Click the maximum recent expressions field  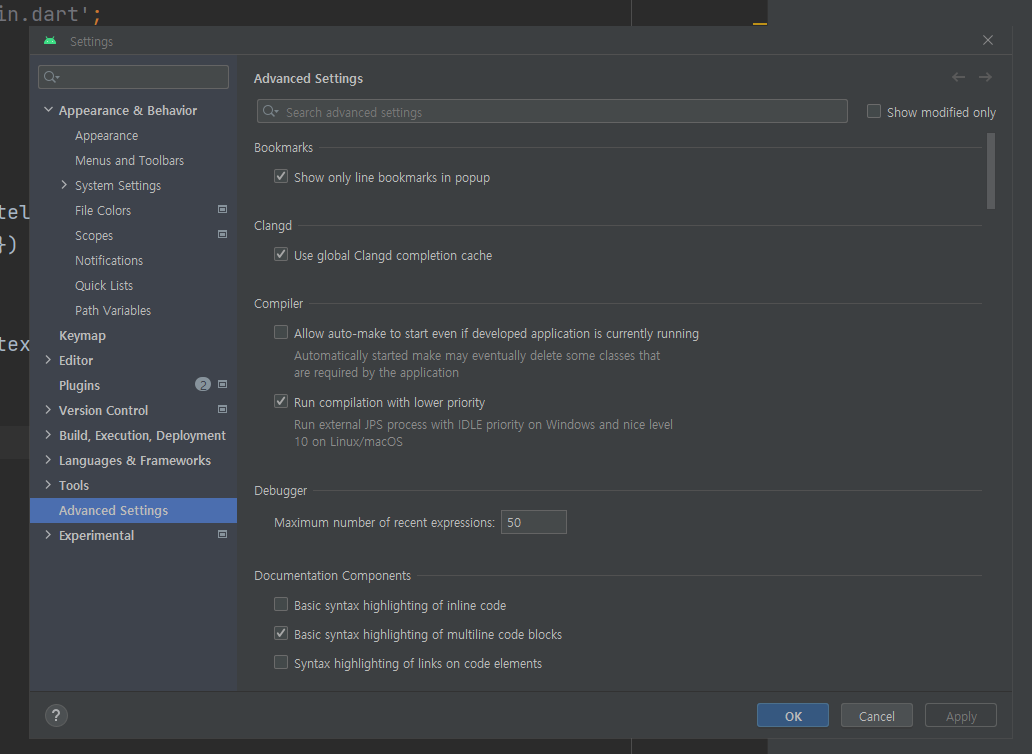tap(534, 522)
